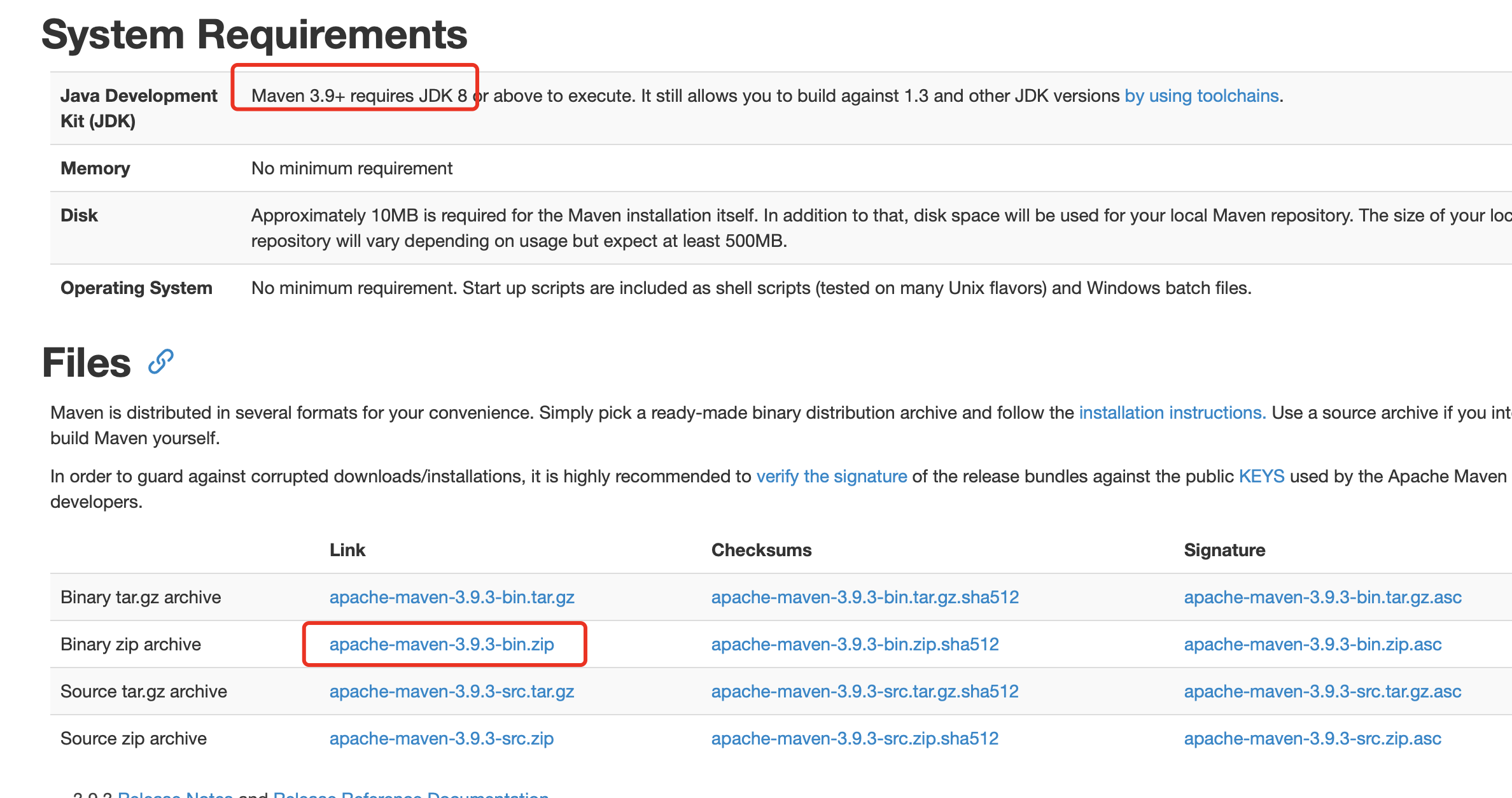Open the Release Reference Documentation link
The height and width of the screenshot is (798, 1512).
(x=411, y=794)
